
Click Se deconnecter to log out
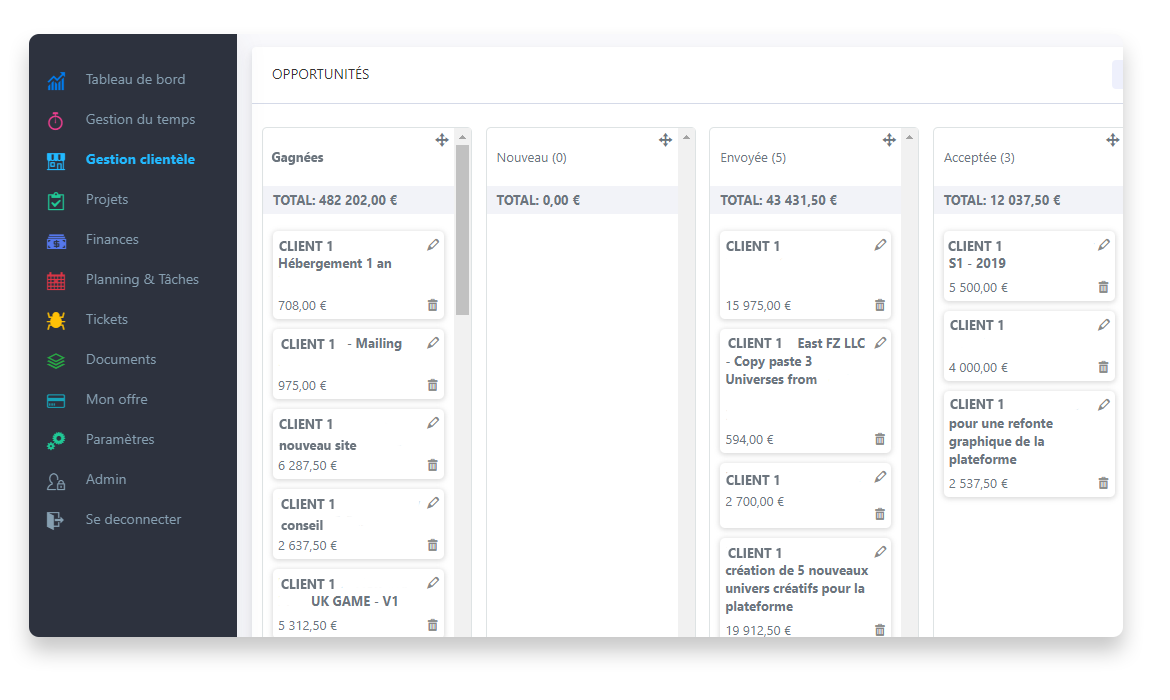point(134,519)
